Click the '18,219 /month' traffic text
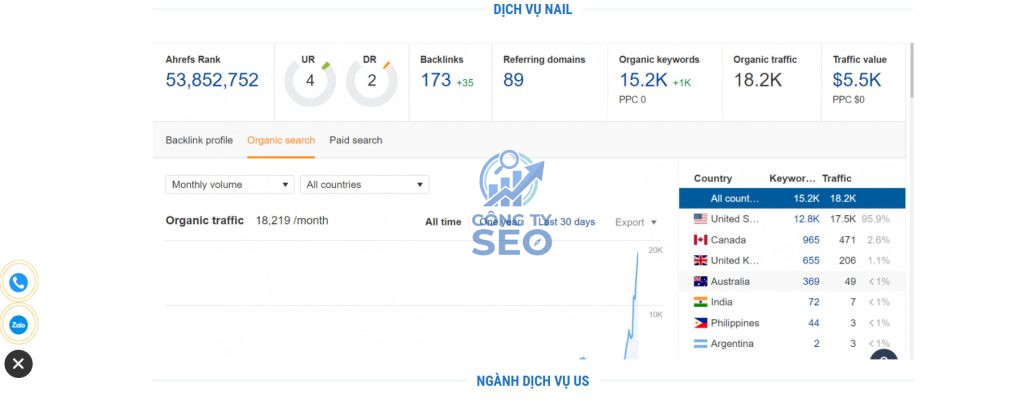This screenshot has width=1024, height=414. tap(292, 221)
